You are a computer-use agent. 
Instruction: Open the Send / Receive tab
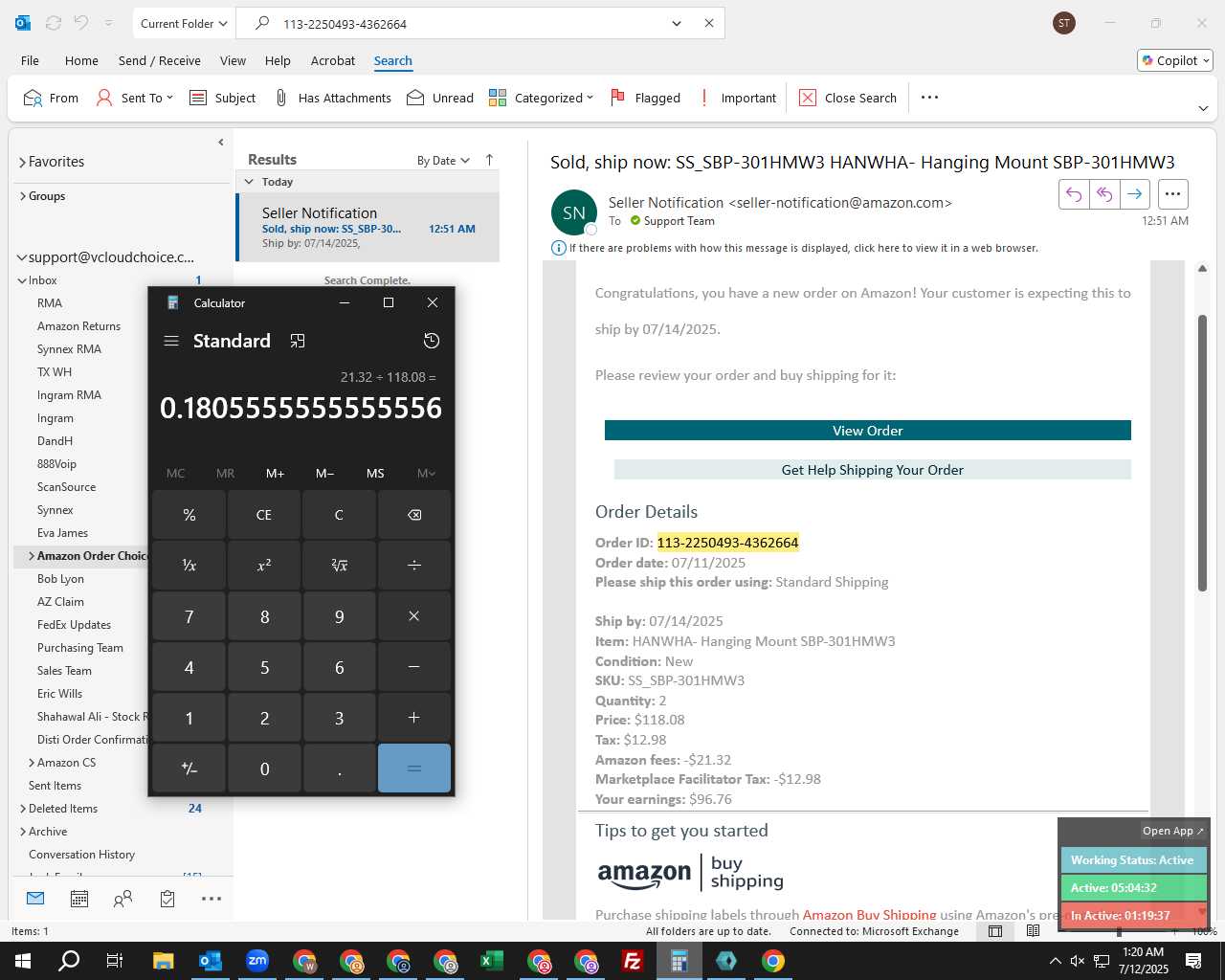pos(160,60)
